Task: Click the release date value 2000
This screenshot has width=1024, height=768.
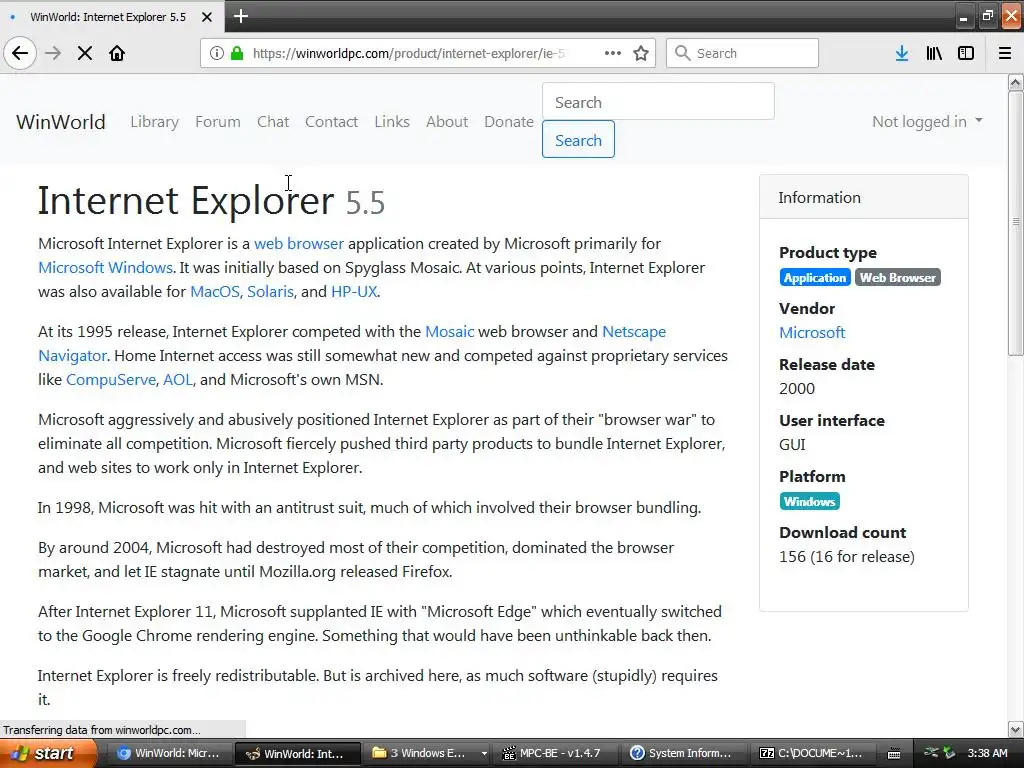Action: [797, 389]
